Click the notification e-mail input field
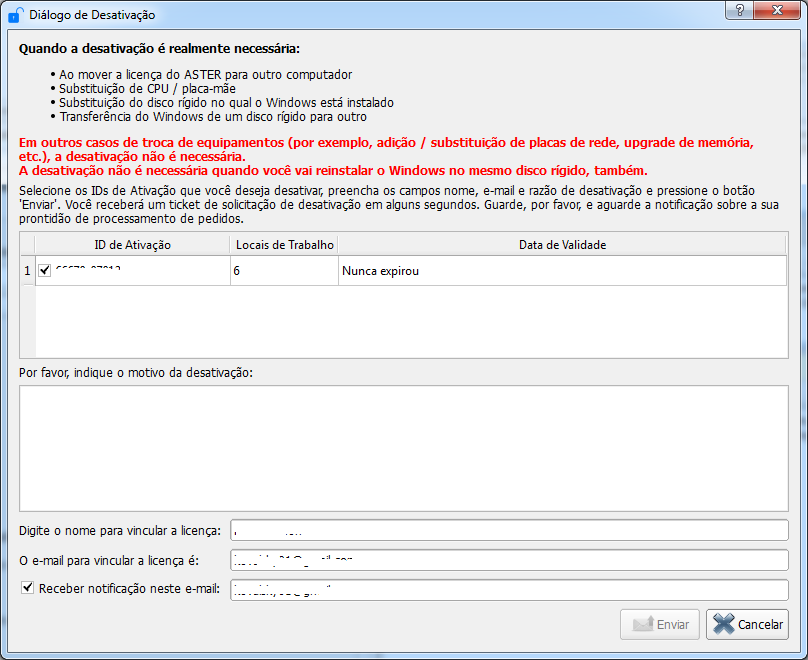Screen dimensions: 808x660 509,590
